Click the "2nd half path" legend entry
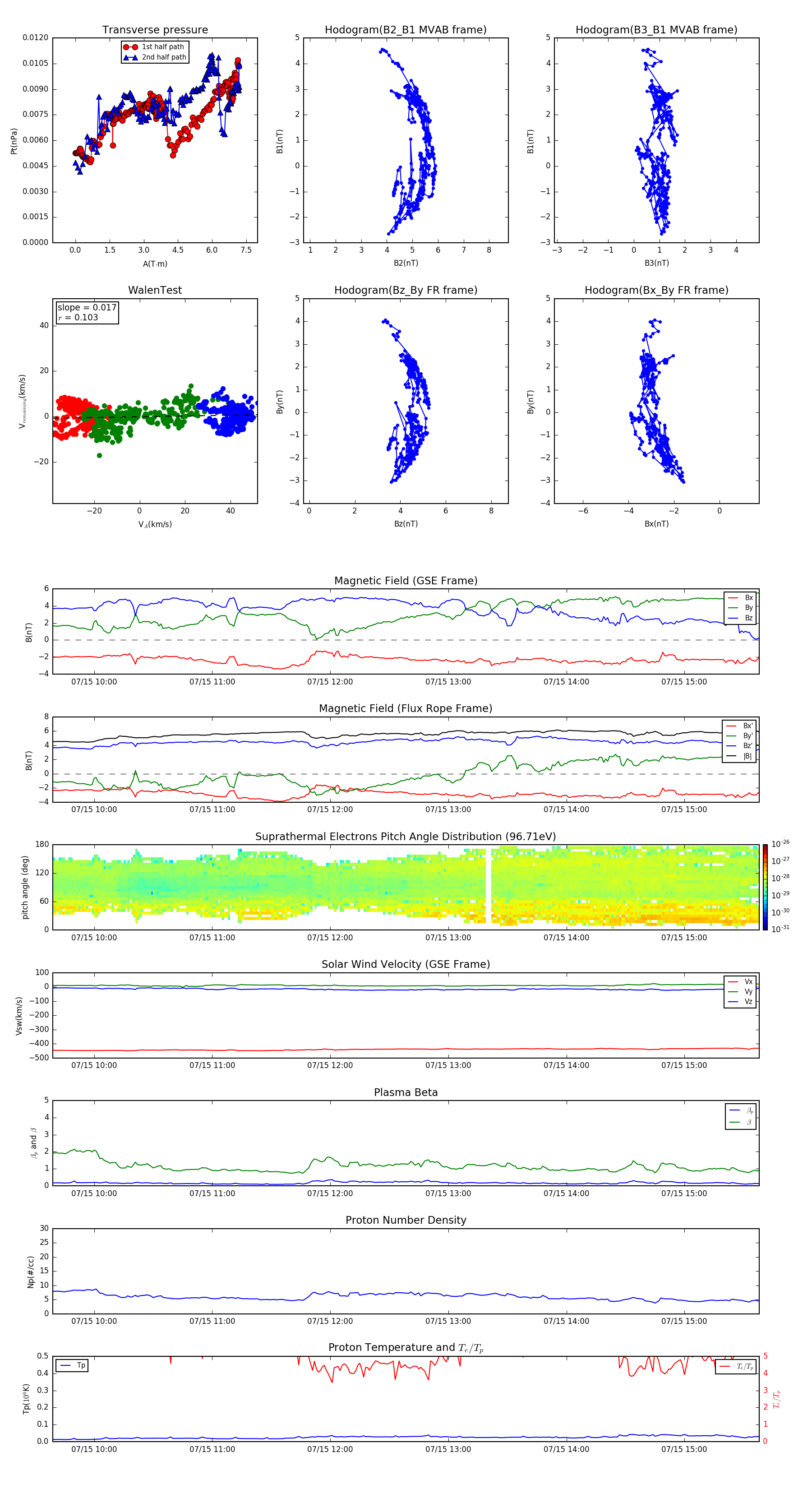812x1489 pixels. tap(155, 57)
